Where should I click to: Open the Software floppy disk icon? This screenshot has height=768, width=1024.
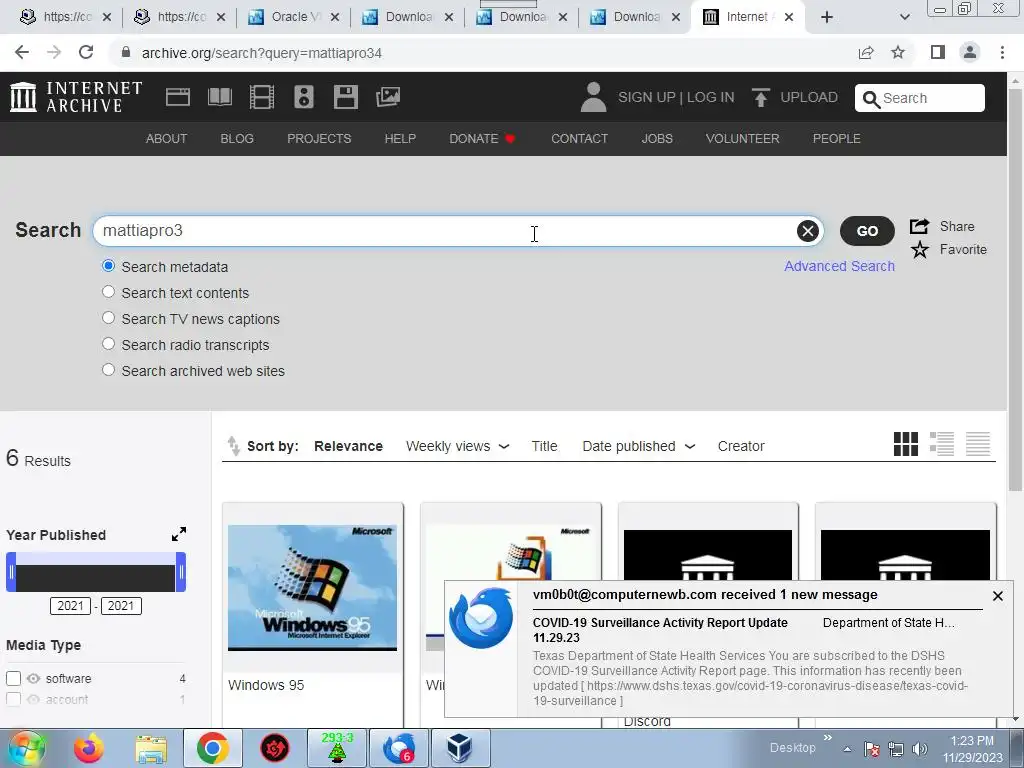pos(345,97)
